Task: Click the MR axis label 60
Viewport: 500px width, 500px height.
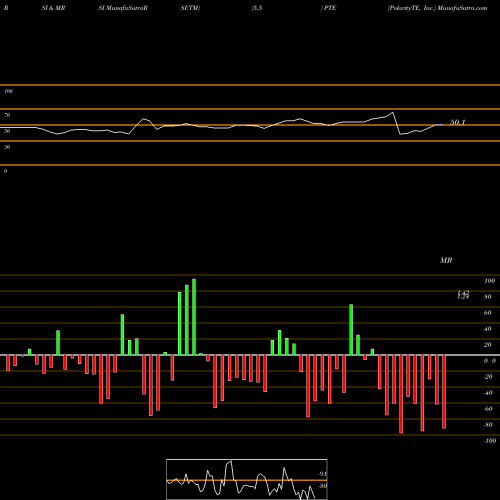Action: (488, 313)
